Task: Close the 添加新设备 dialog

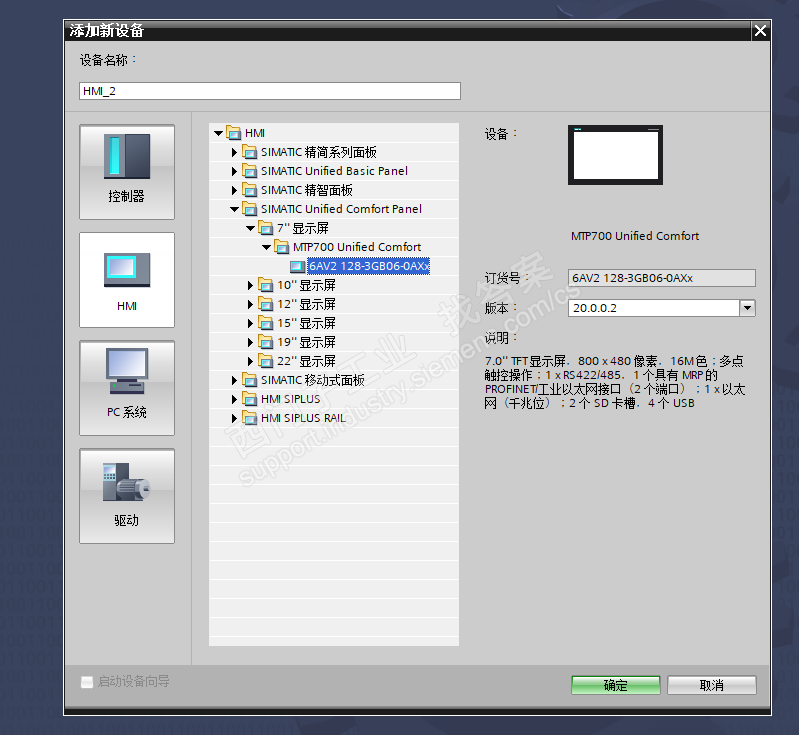Action: pyautogui.click(x=760, y=31)
